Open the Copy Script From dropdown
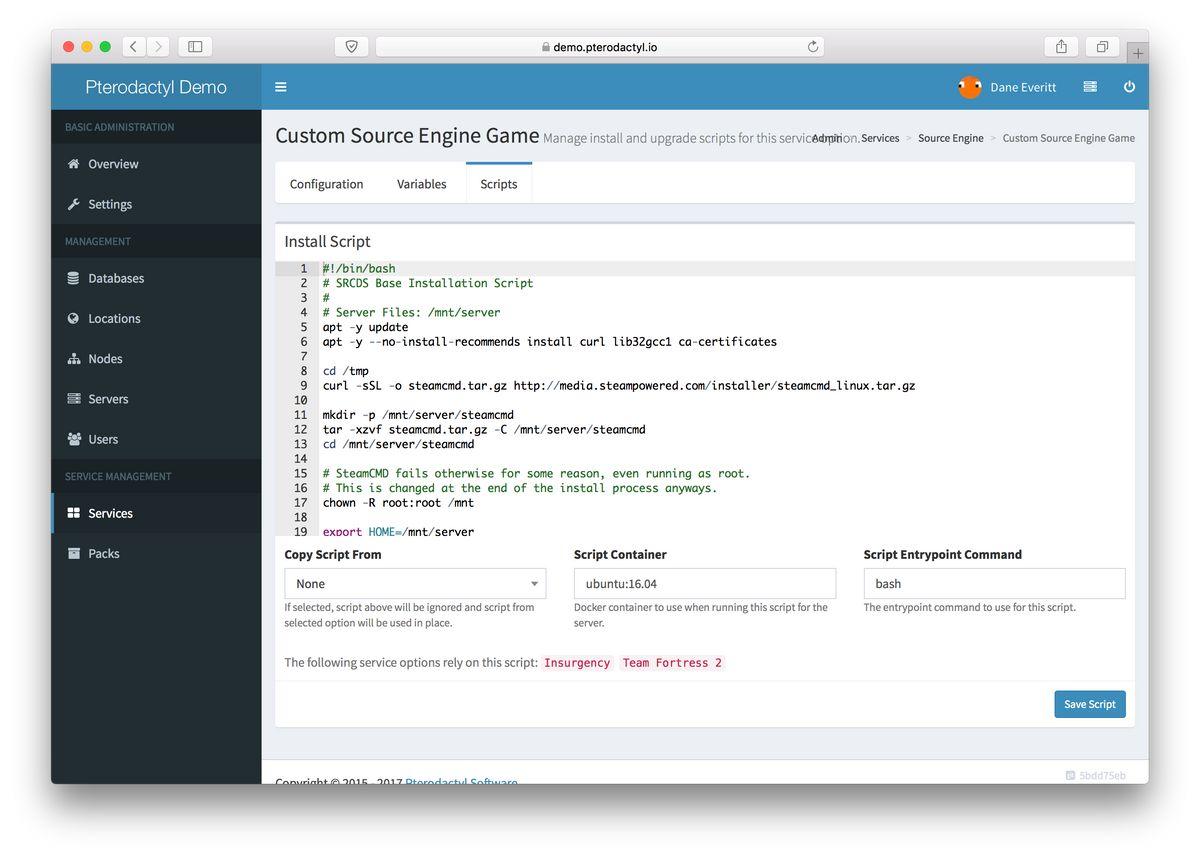The image size is (1200, 857). pos(415,584)
